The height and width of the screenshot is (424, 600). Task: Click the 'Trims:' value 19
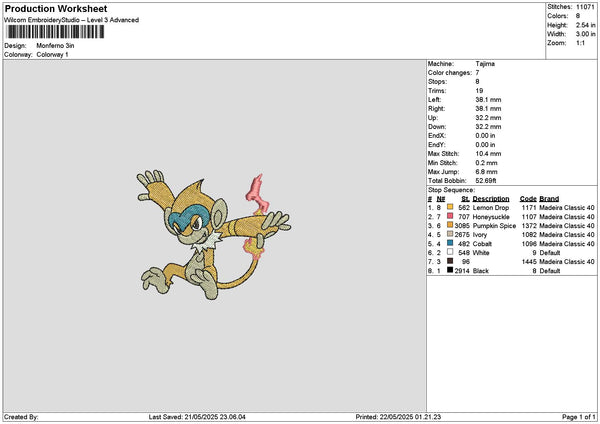point(479,91)
